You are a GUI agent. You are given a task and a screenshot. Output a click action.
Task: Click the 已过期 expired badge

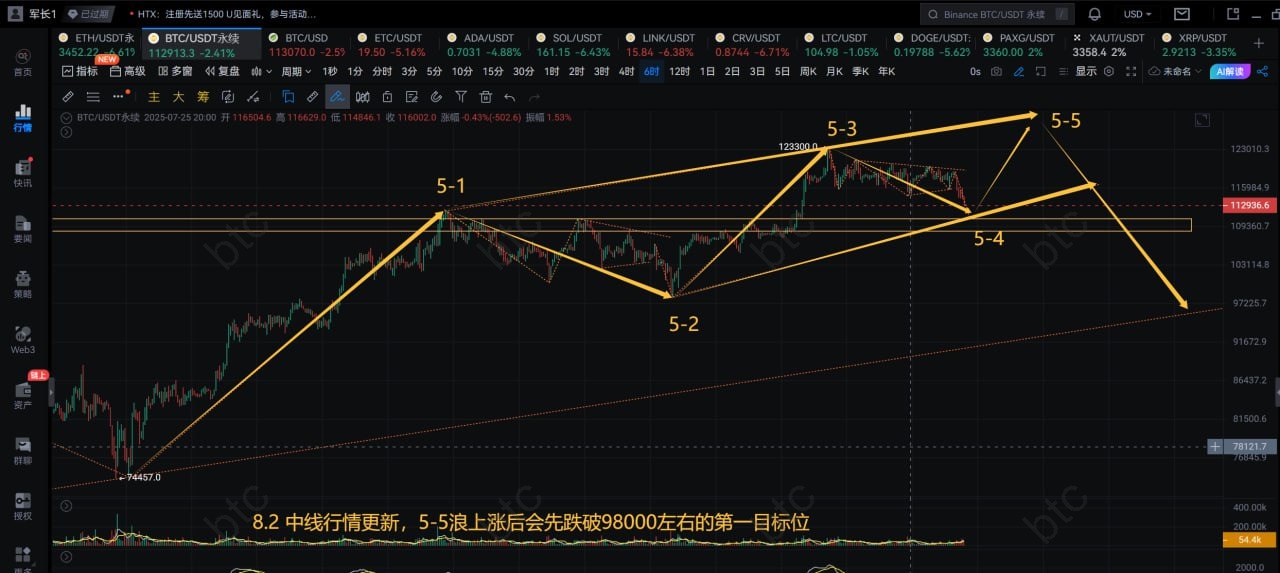[x=90, y=14]
